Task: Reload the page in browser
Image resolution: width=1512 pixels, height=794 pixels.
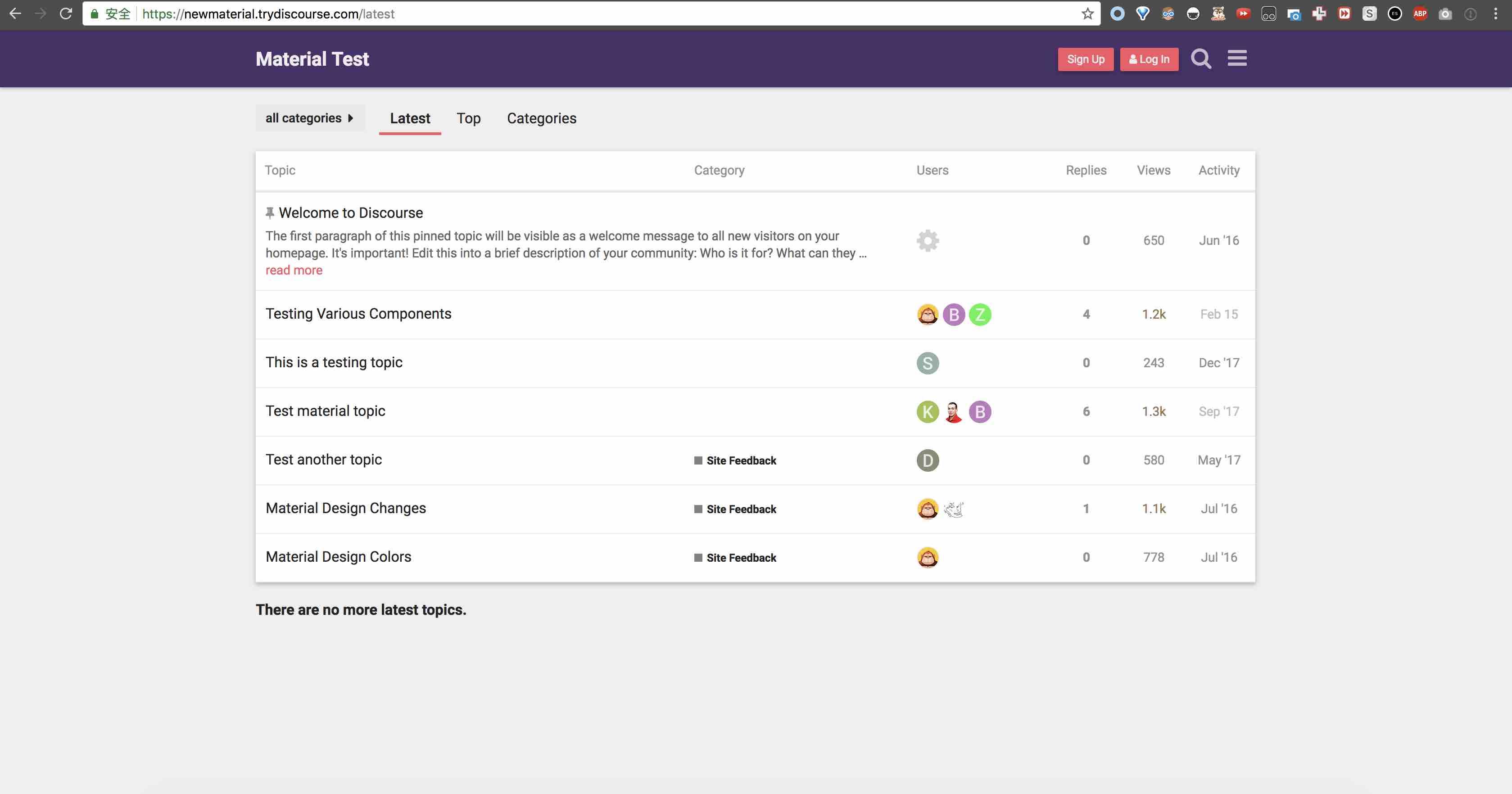Action: [x=66, y=14]
